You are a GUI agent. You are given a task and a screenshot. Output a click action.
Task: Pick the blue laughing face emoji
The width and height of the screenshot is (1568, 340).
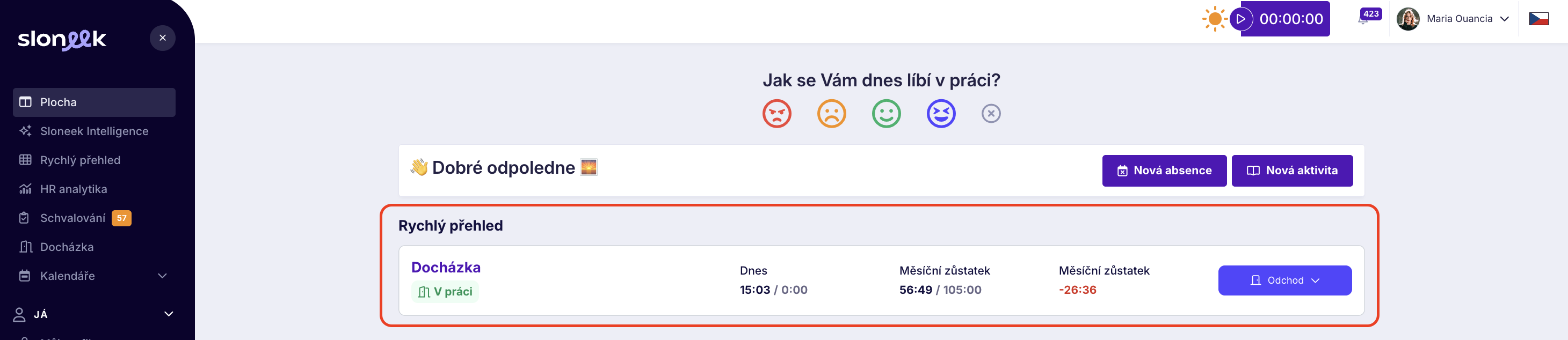[941, 114]
